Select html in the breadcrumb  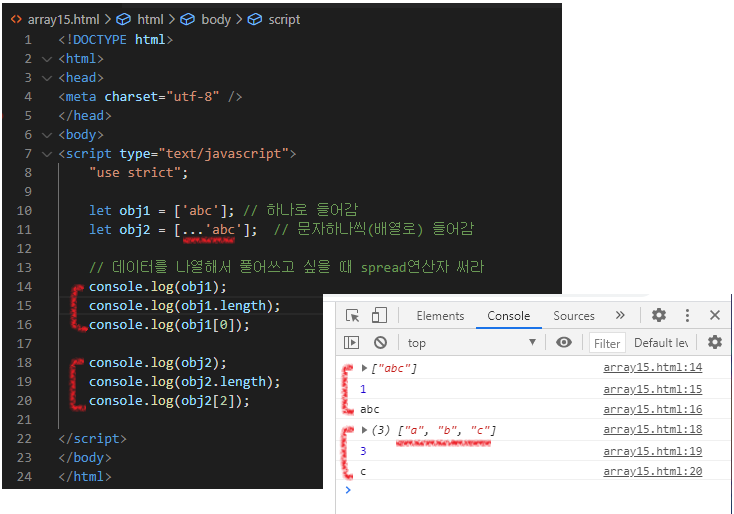click(150, 20)
